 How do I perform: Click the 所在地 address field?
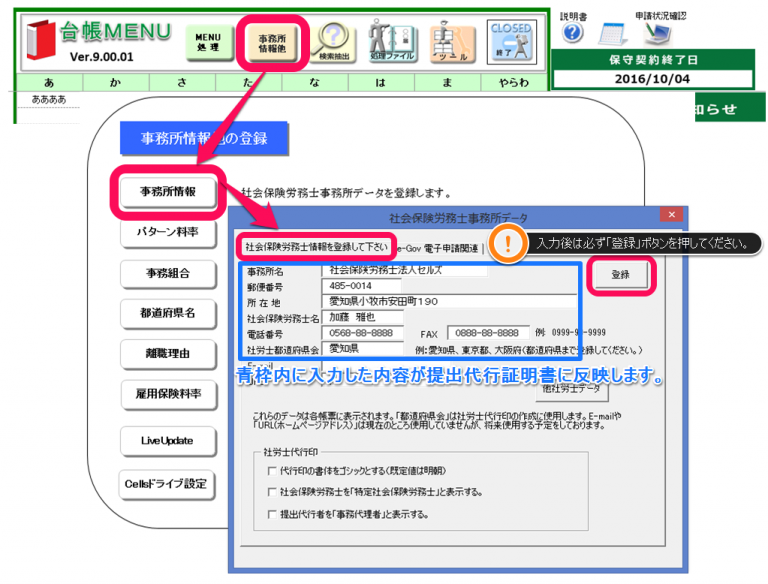click(450, 301)
